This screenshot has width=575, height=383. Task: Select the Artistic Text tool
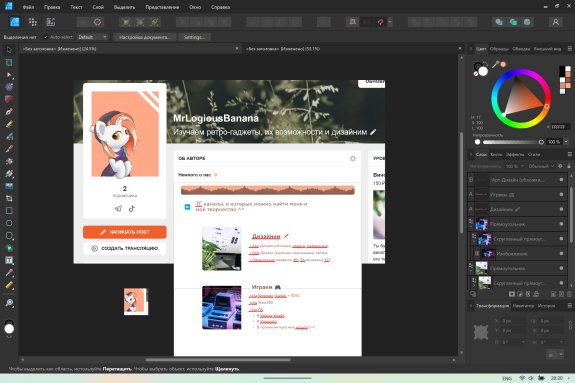[x=9, y=260]
